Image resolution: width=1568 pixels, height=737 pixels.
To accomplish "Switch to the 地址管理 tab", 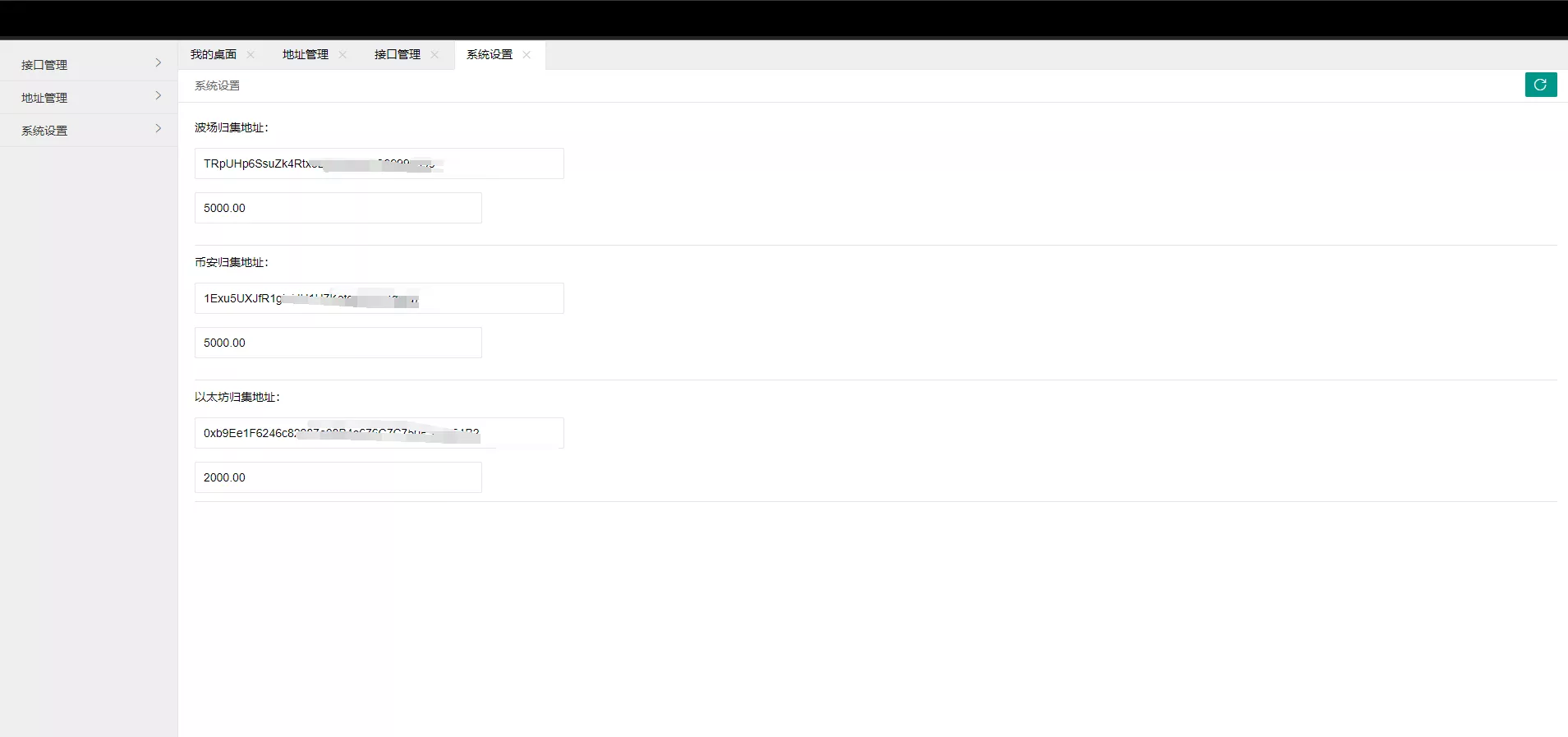I will pos(306,55).
